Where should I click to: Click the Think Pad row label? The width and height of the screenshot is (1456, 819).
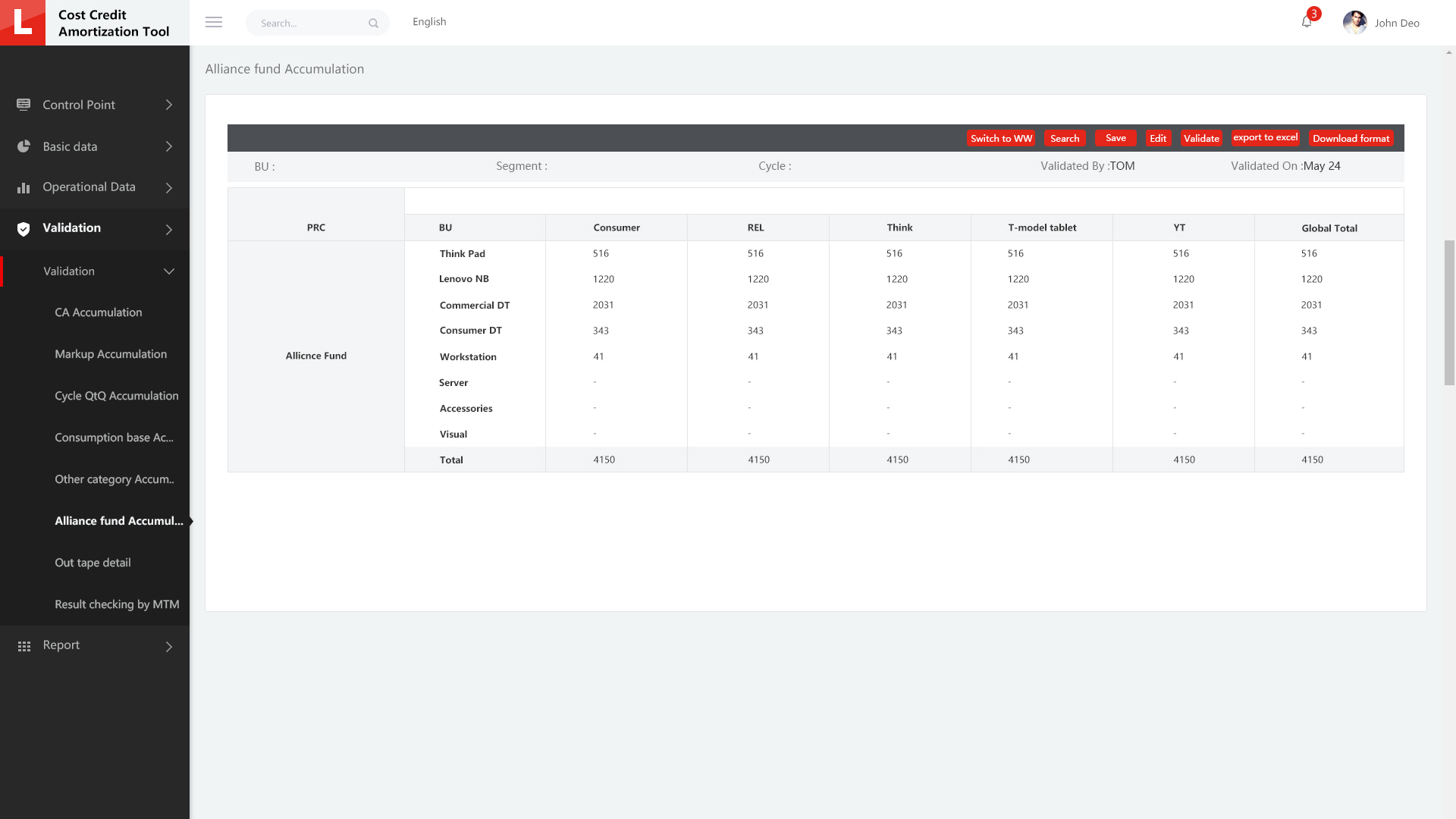(x=463, y=253)
